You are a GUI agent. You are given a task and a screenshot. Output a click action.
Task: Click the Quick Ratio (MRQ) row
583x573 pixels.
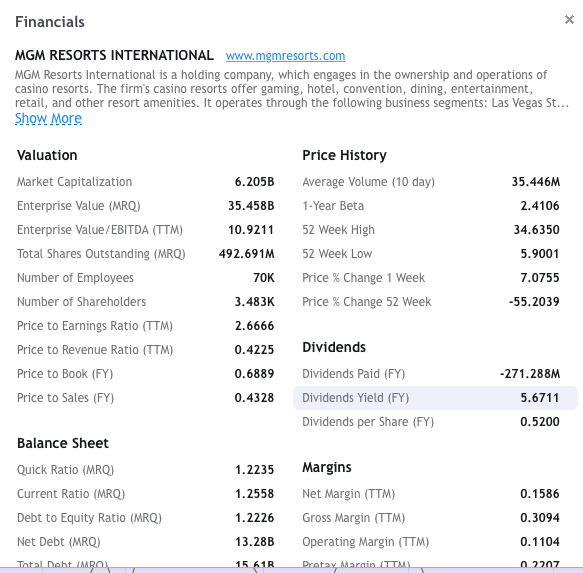[145, 470]
